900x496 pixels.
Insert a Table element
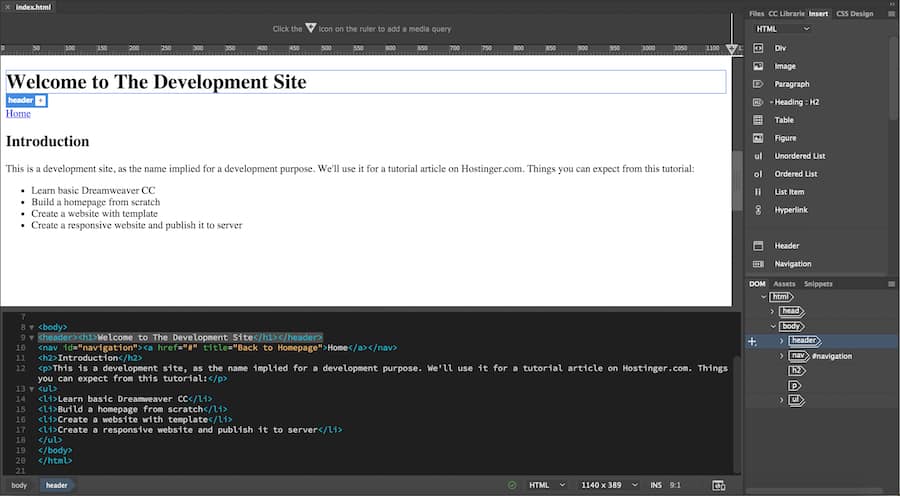(783, 120)
